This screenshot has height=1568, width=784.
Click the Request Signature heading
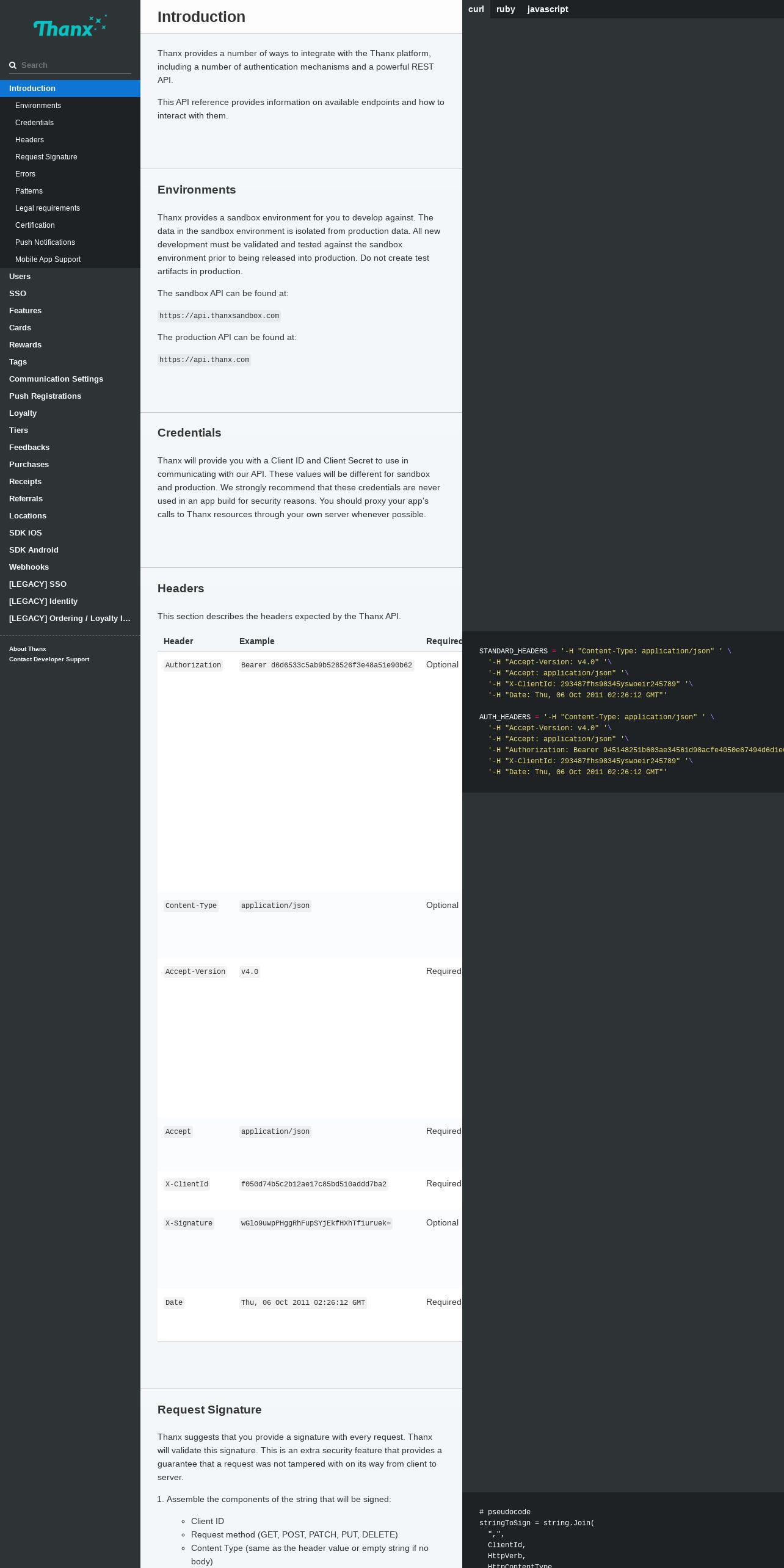(209, 1410)
